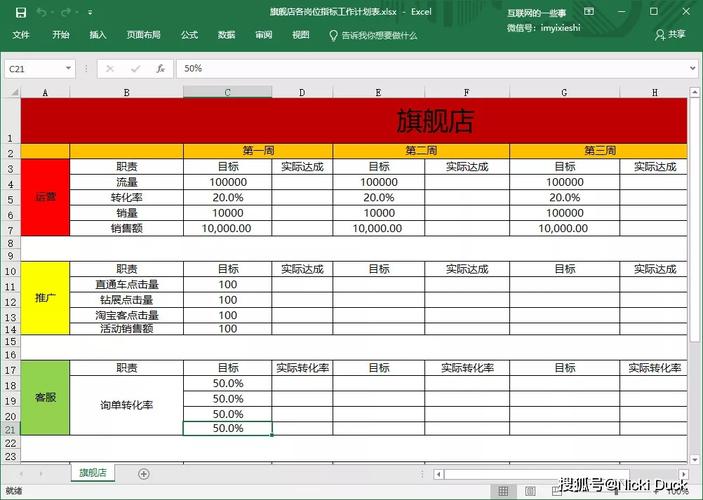
Task: Click the 销售额 cell in row 7
Action: coord(126,228)
